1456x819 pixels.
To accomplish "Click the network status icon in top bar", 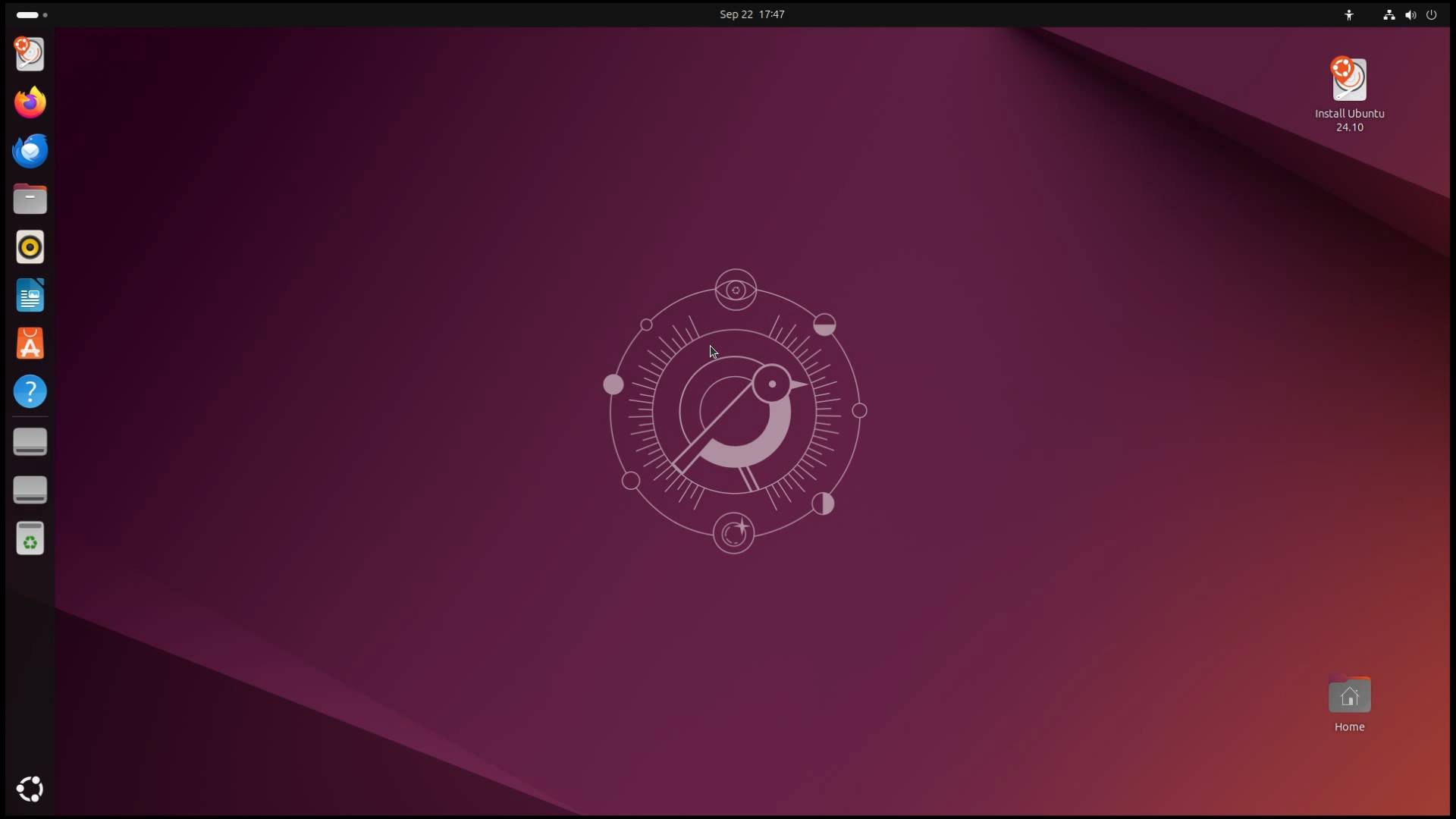I will [x=1389, y=14].
